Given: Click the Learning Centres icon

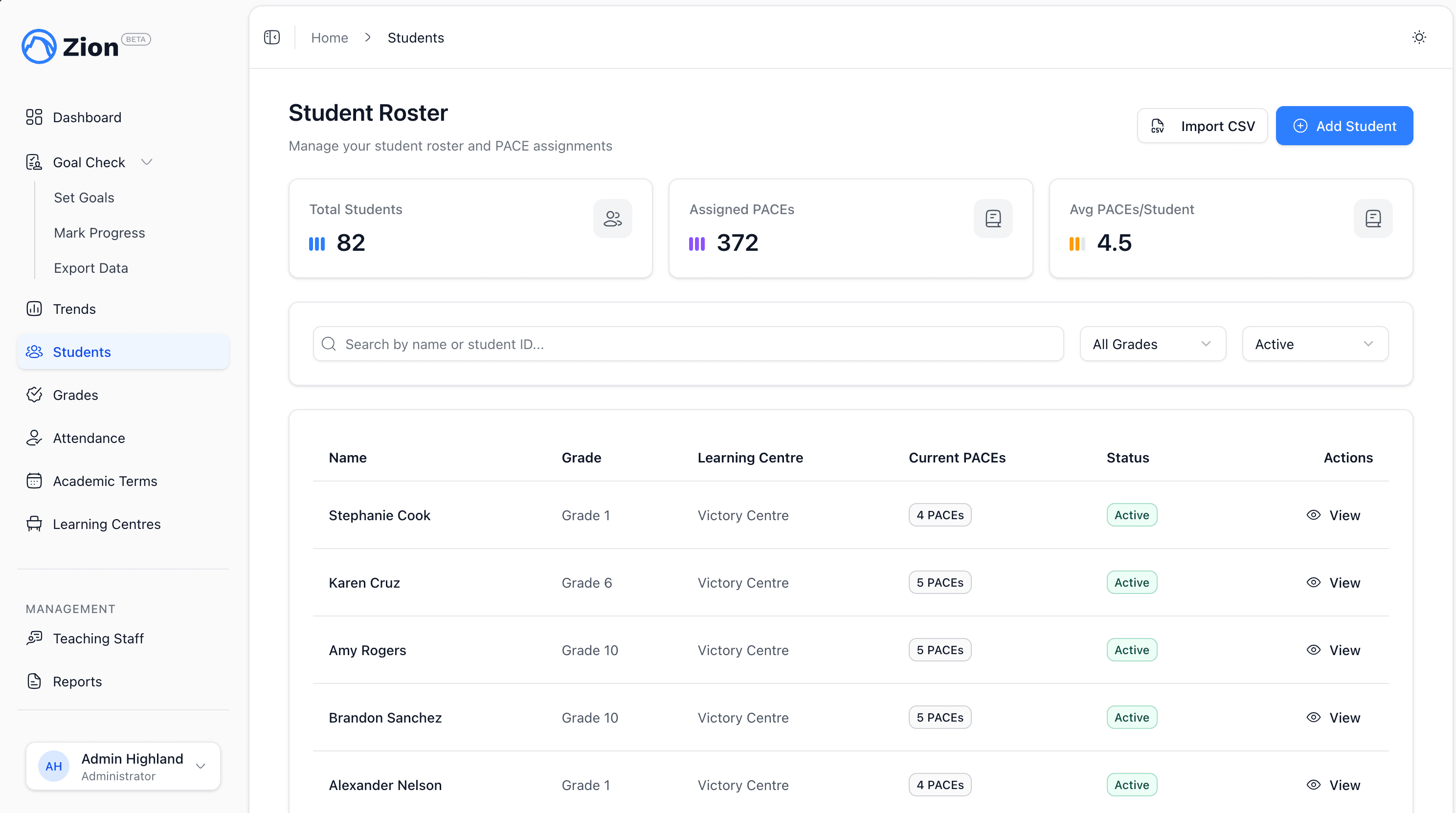Looking at the screenshot, I should (34, 524).
